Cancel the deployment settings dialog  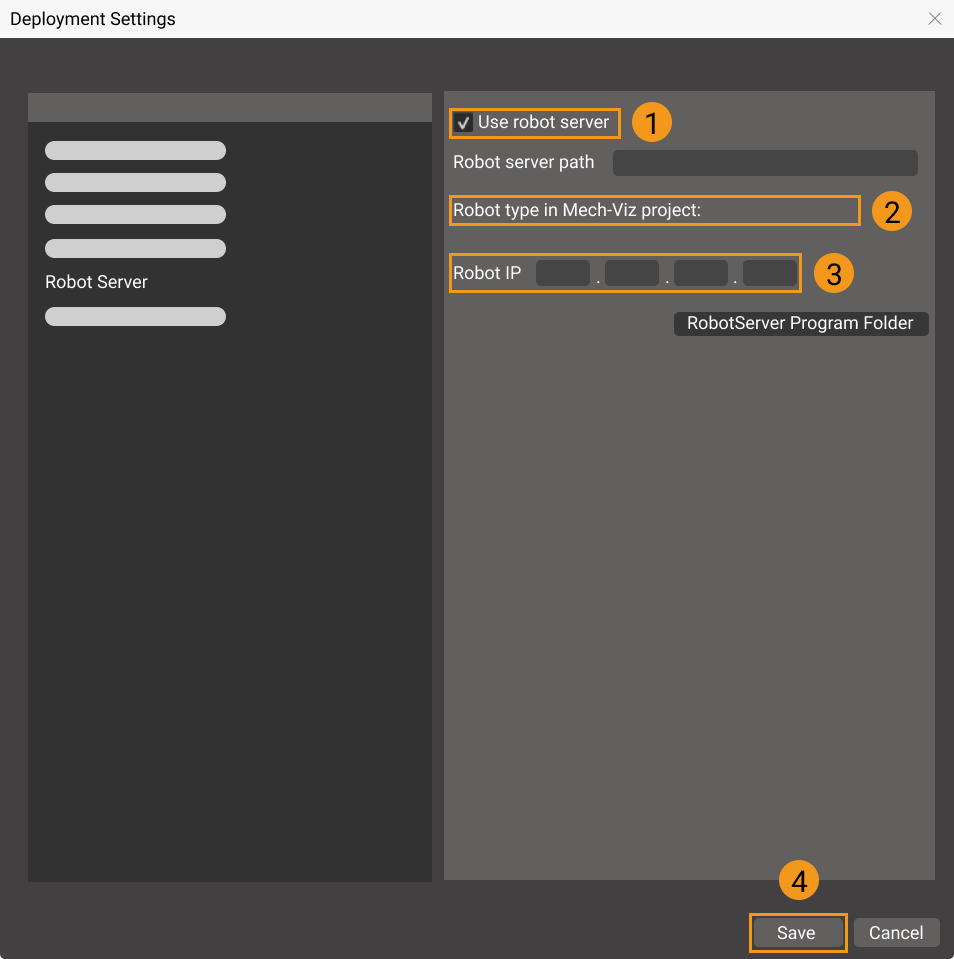896,933
